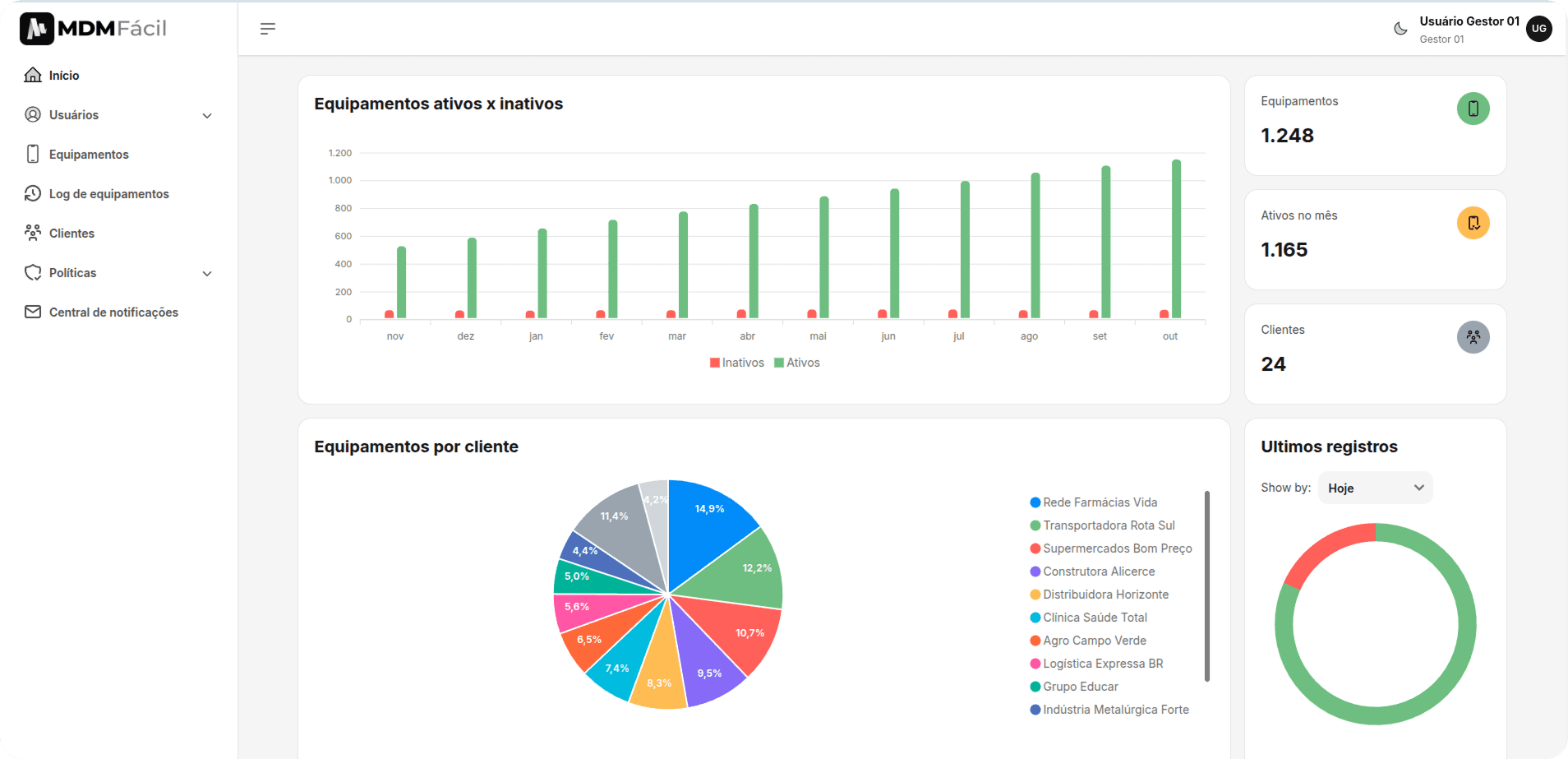Toggle Indústria Metalúrgica Forte legend entry

click(1109, 710)
